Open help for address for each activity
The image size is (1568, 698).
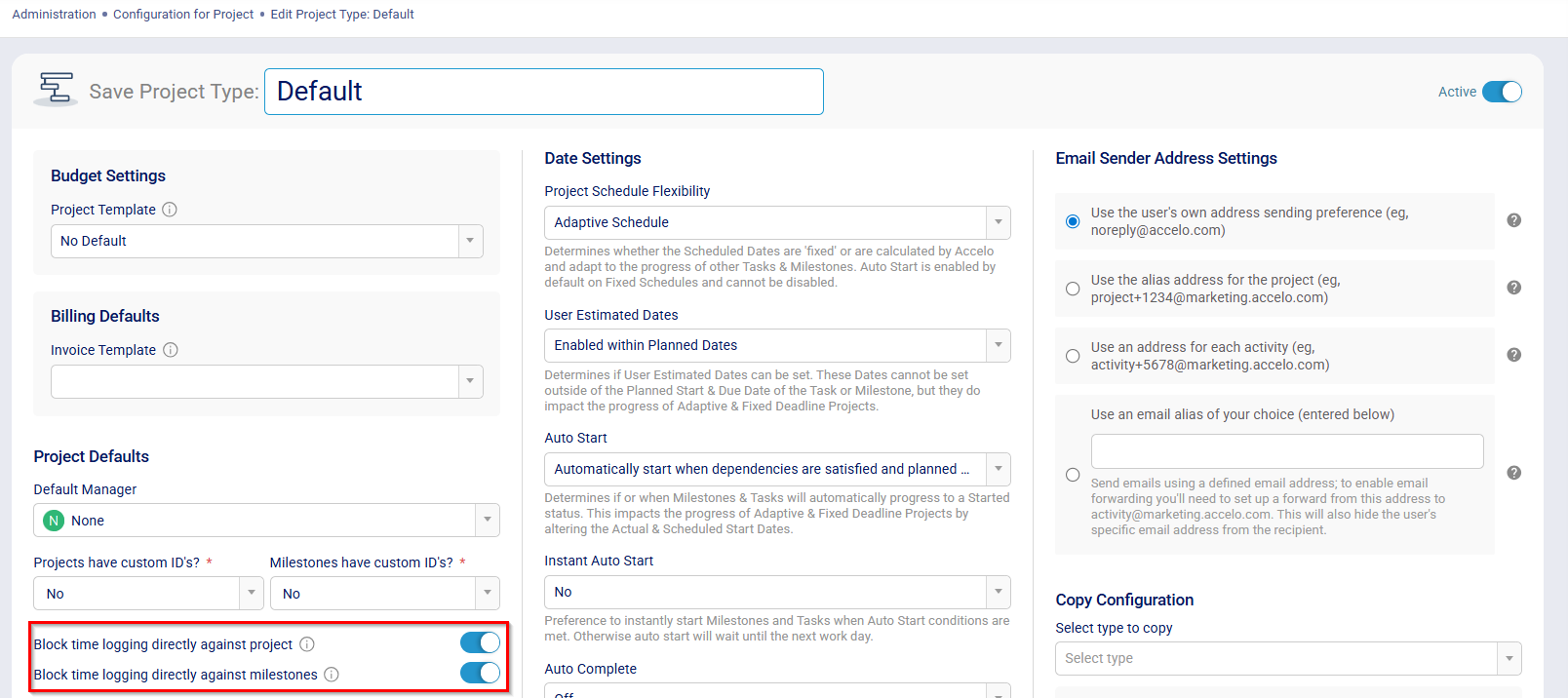click(1513, 355)
